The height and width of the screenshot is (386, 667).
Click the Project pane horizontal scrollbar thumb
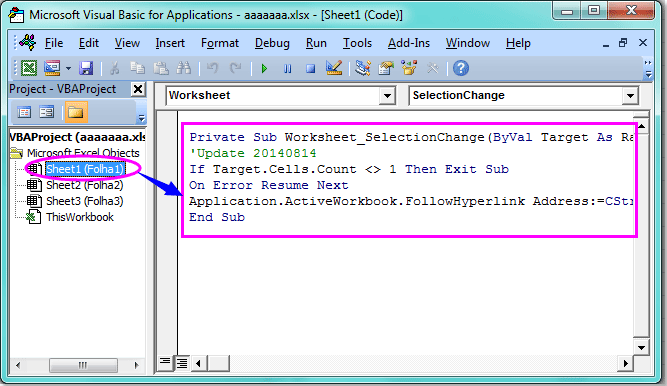[83, 365]
